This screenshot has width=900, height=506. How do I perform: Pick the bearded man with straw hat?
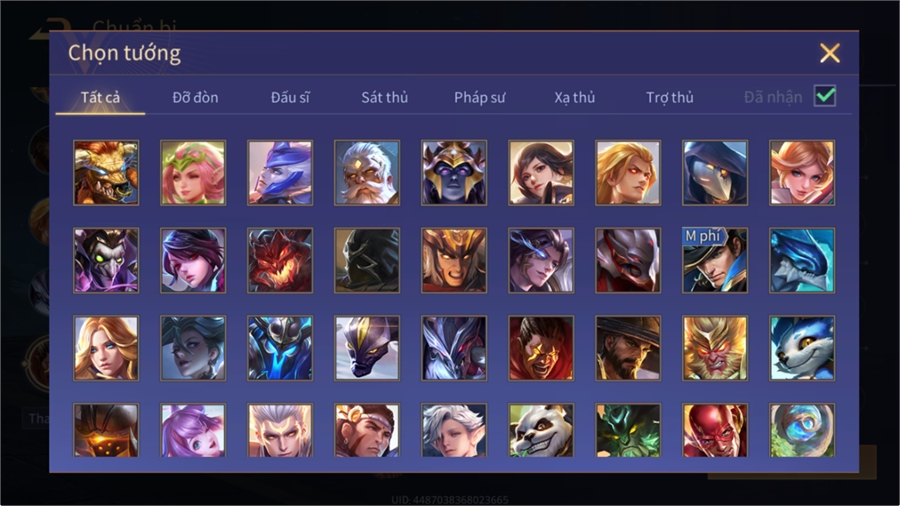pos(628,348)
